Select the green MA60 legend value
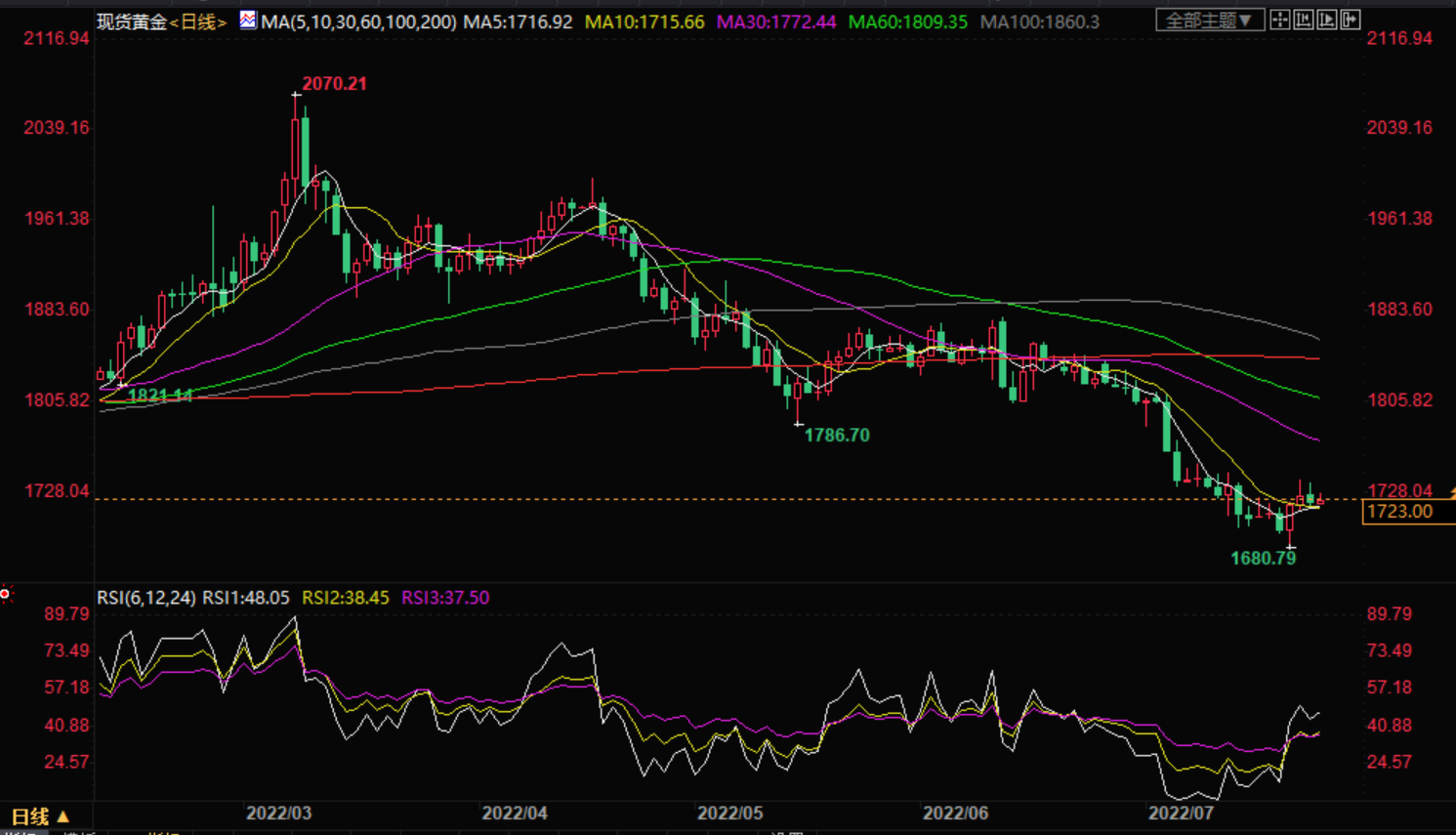 tap(908, 21)
